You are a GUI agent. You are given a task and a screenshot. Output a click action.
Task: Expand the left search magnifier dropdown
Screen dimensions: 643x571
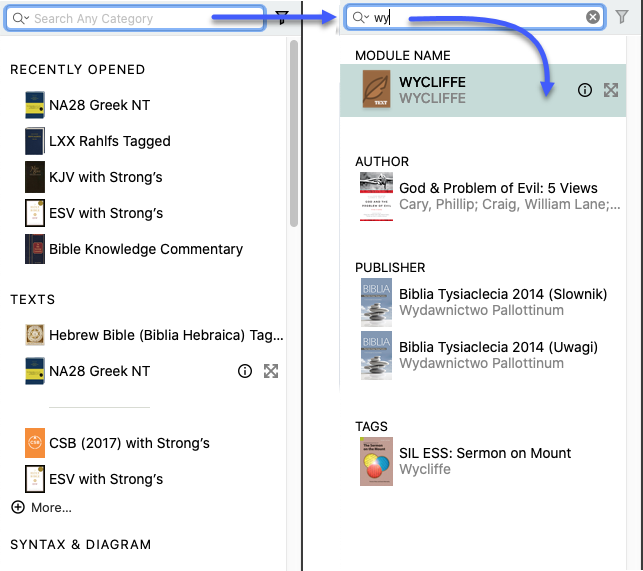tap(20, 18)
